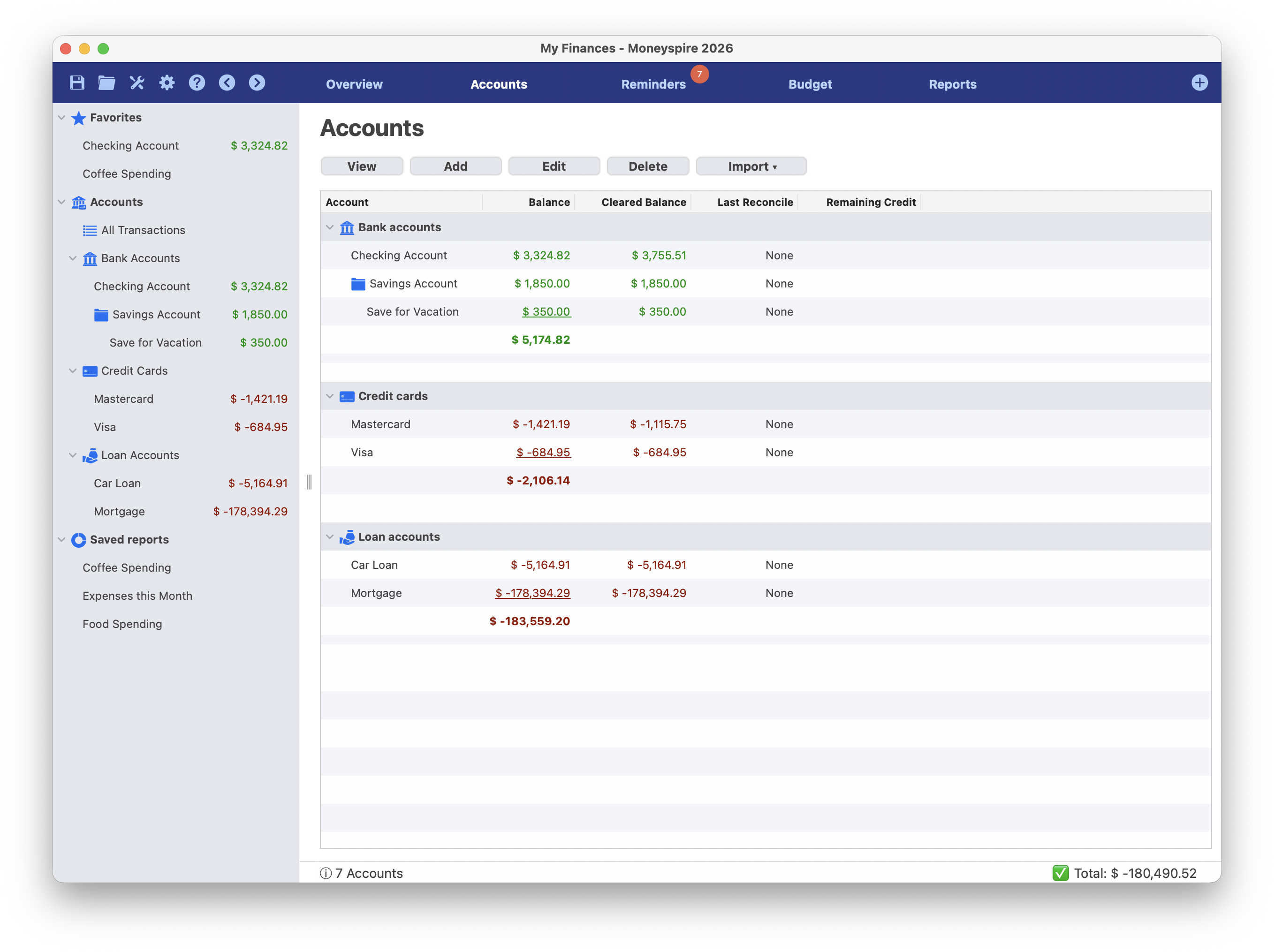
Task: Go back with the left arrow icon
Action: [x=227, y=83]
